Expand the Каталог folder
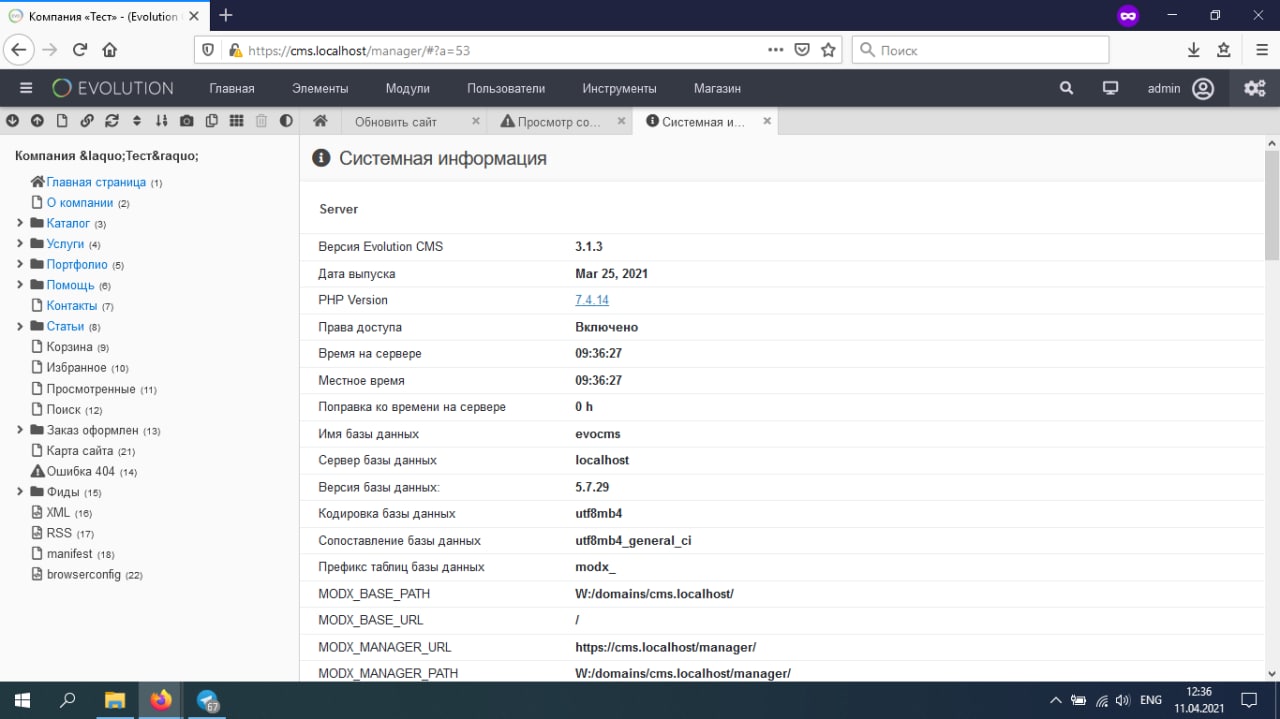Image resolution: width=1280 pixels, height=719 pixels. point(20,223)
